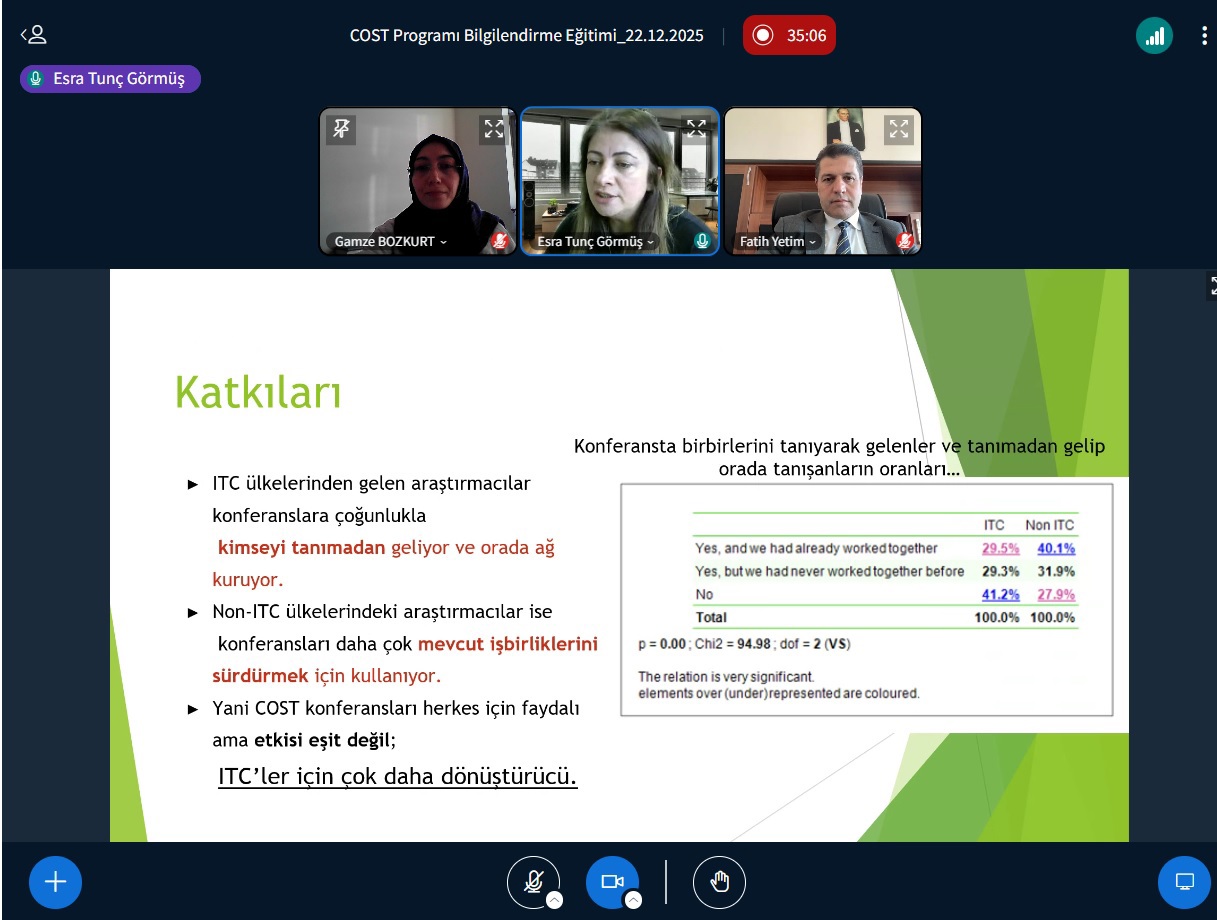
Task: Open Fatih Yetim name dropdown
Action: click(778, 241)
